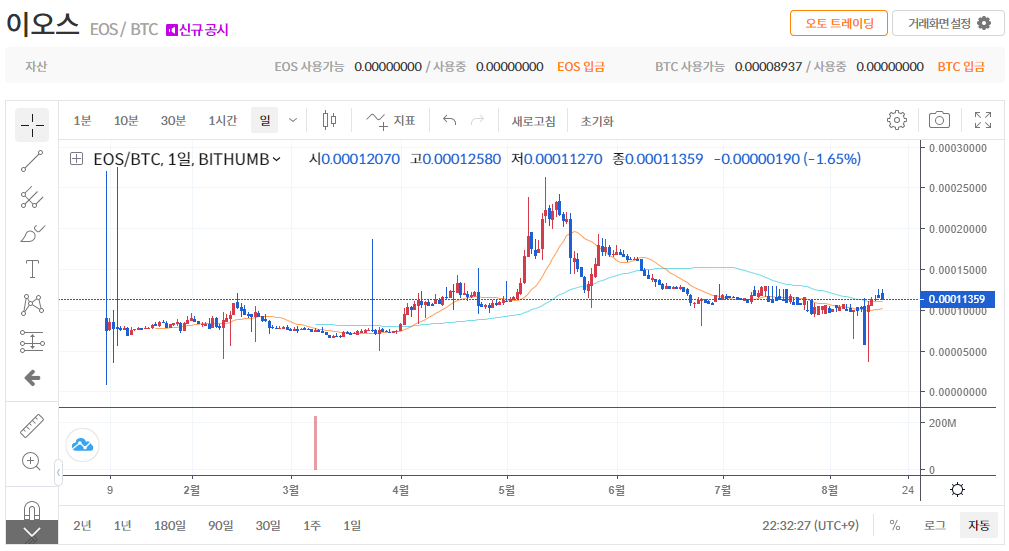Image resolution: width=1009 pixels, height=551 pixels.
Task: Select the 10분 interval
Action: pyautogui.click(x=126, y=120)
